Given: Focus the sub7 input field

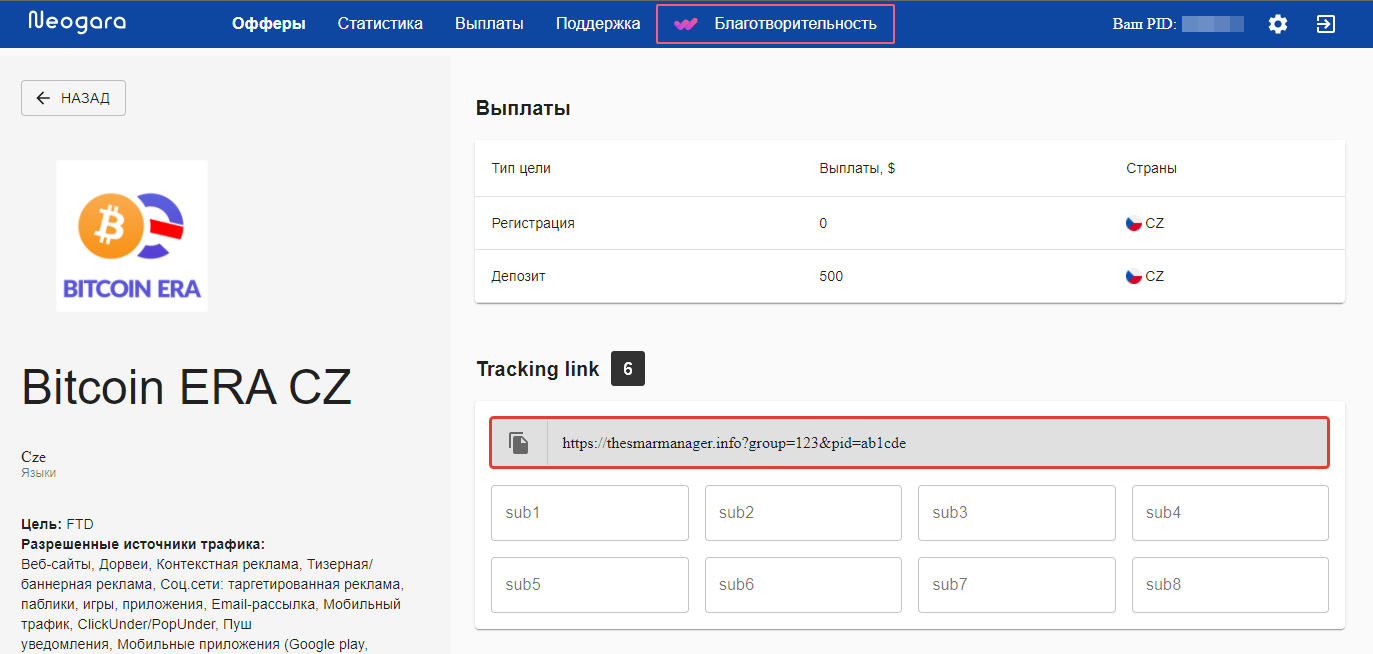Looking at the screenshot, I should [x=1017, y=585].
